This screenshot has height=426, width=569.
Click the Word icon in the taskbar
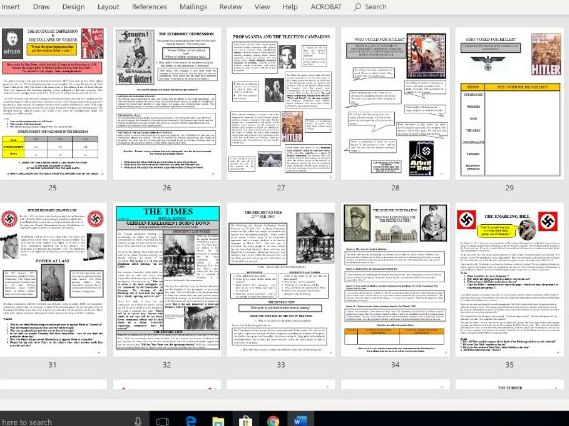click(x=300, y=421)
